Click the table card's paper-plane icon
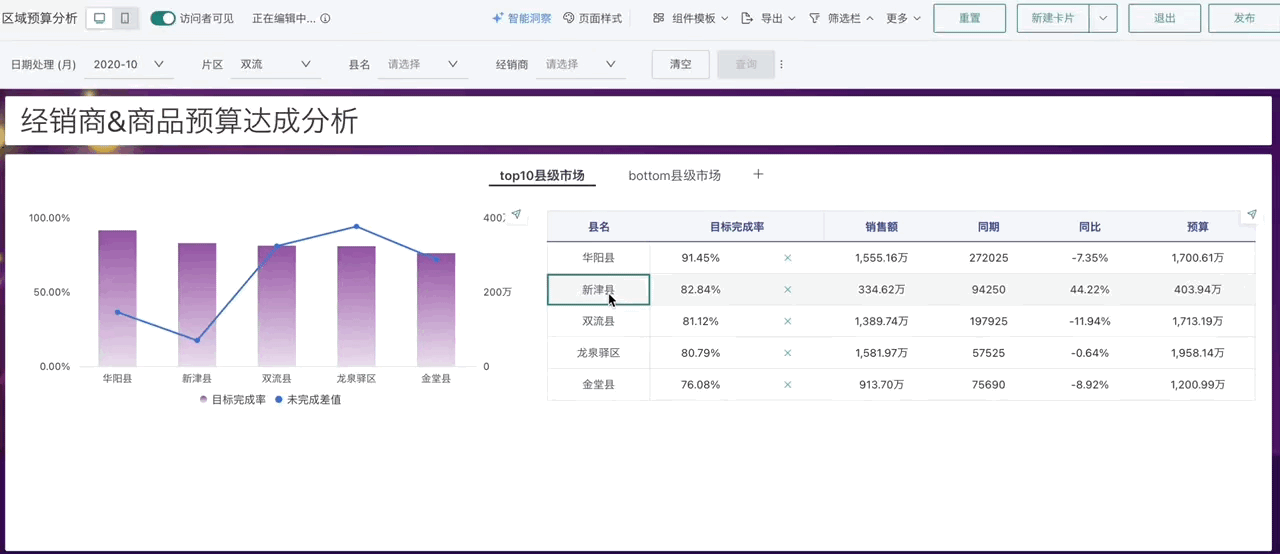The height and width of the screenshot is (554, 1280). coord(1251,215)
